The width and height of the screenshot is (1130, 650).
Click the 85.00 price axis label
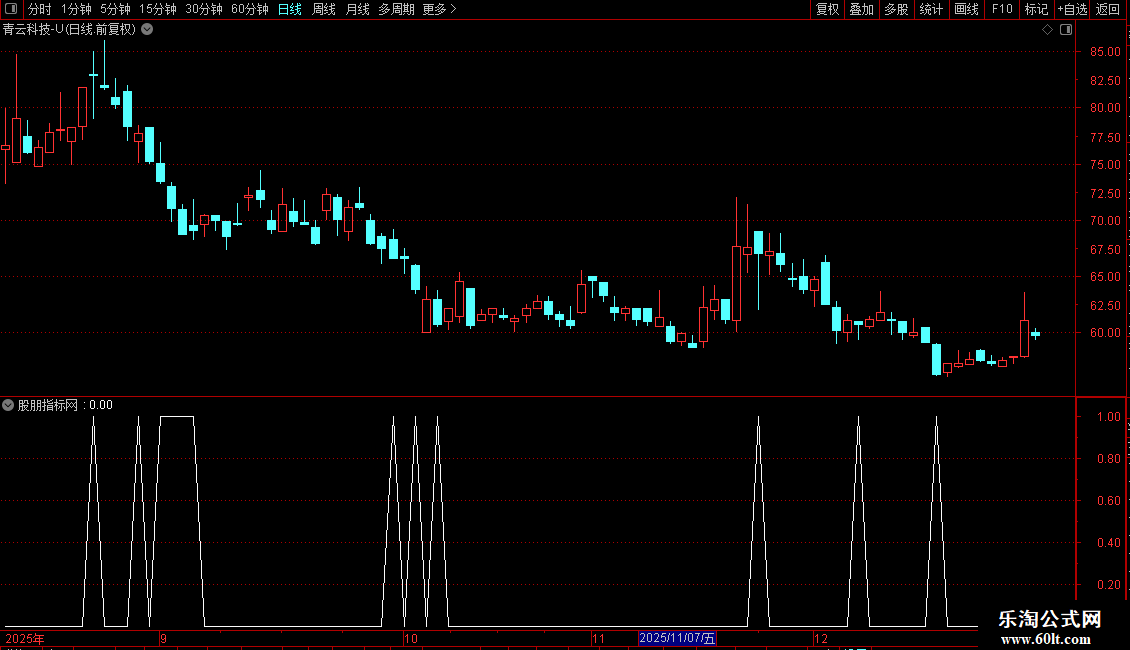pyautogui.click(x=1105, y=52)
